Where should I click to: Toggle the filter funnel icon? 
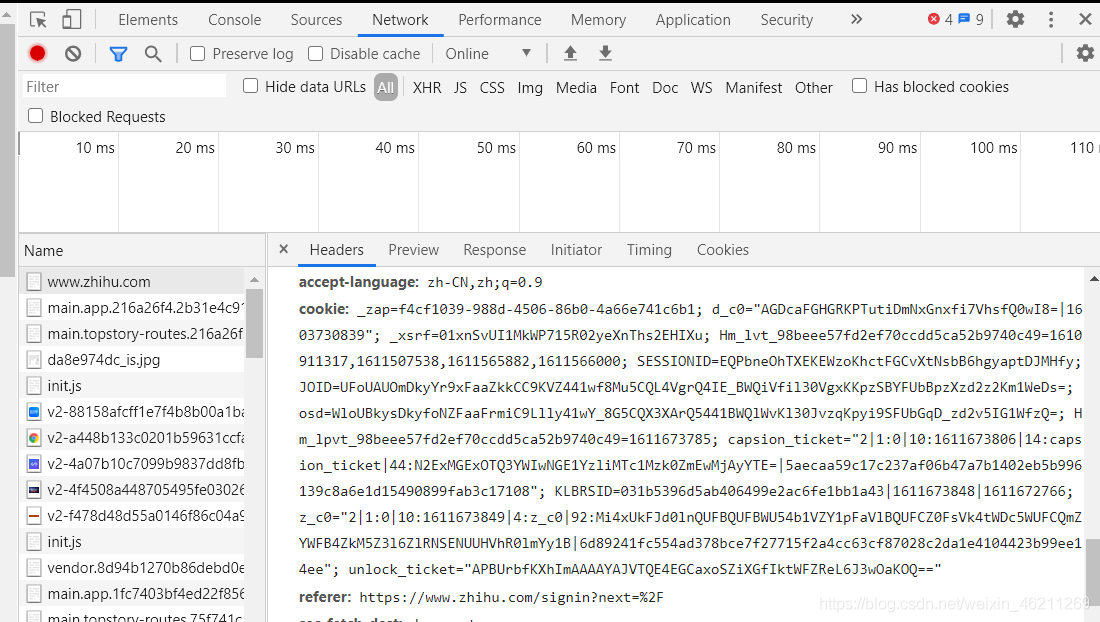(118, 53)
